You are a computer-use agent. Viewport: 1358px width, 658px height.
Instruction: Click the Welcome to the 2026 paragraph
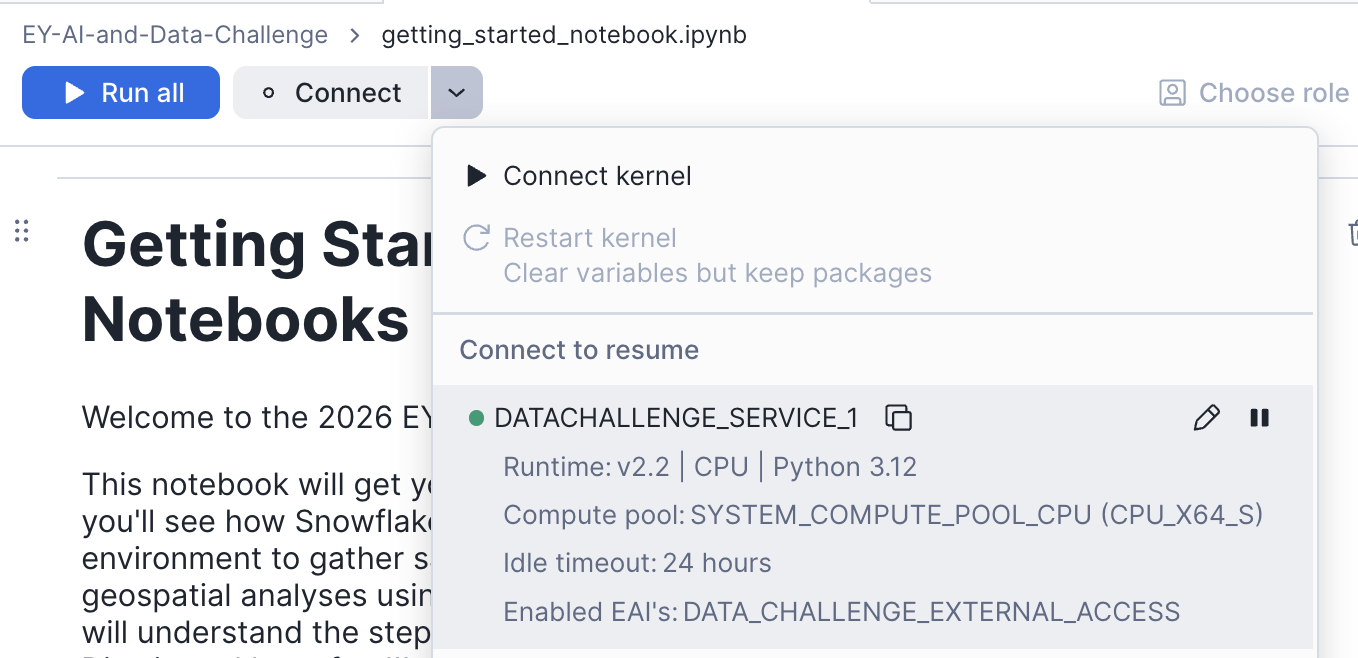(258, 417)
